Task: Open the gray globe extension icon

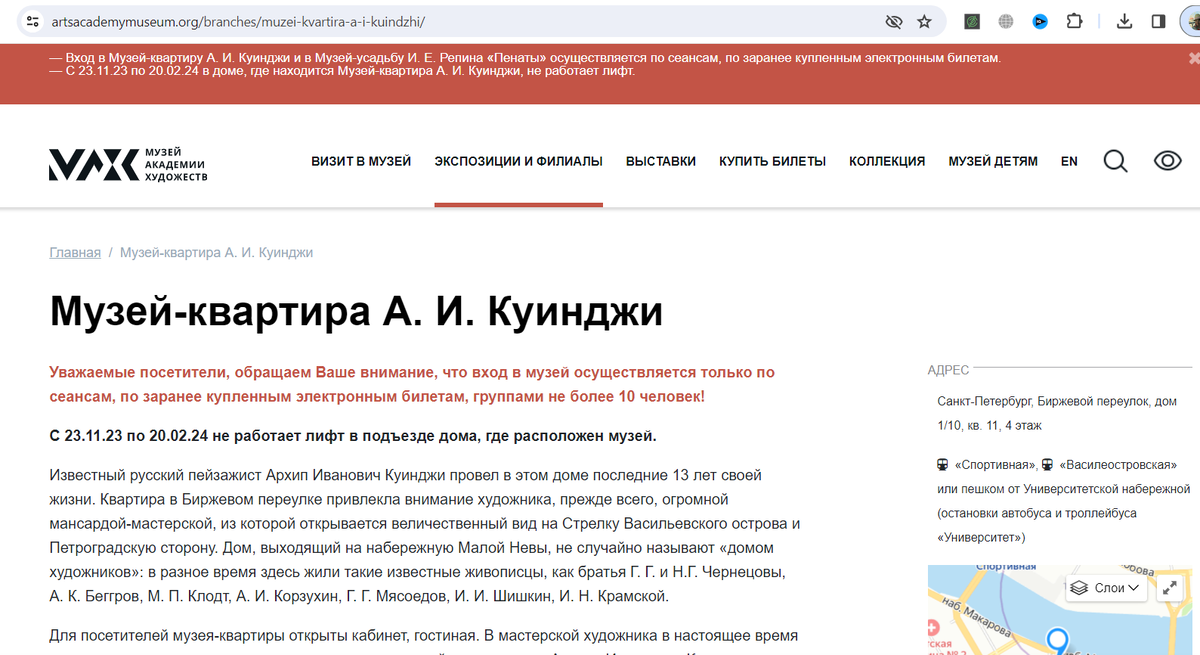Action: coord(1006,21)
